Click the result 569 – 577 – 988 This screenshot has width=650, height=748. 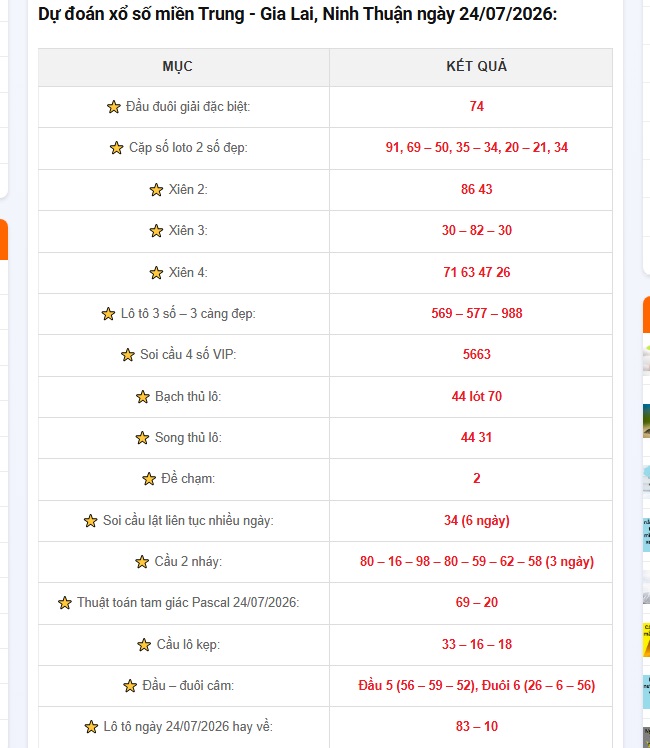click(x=476, y=313)
